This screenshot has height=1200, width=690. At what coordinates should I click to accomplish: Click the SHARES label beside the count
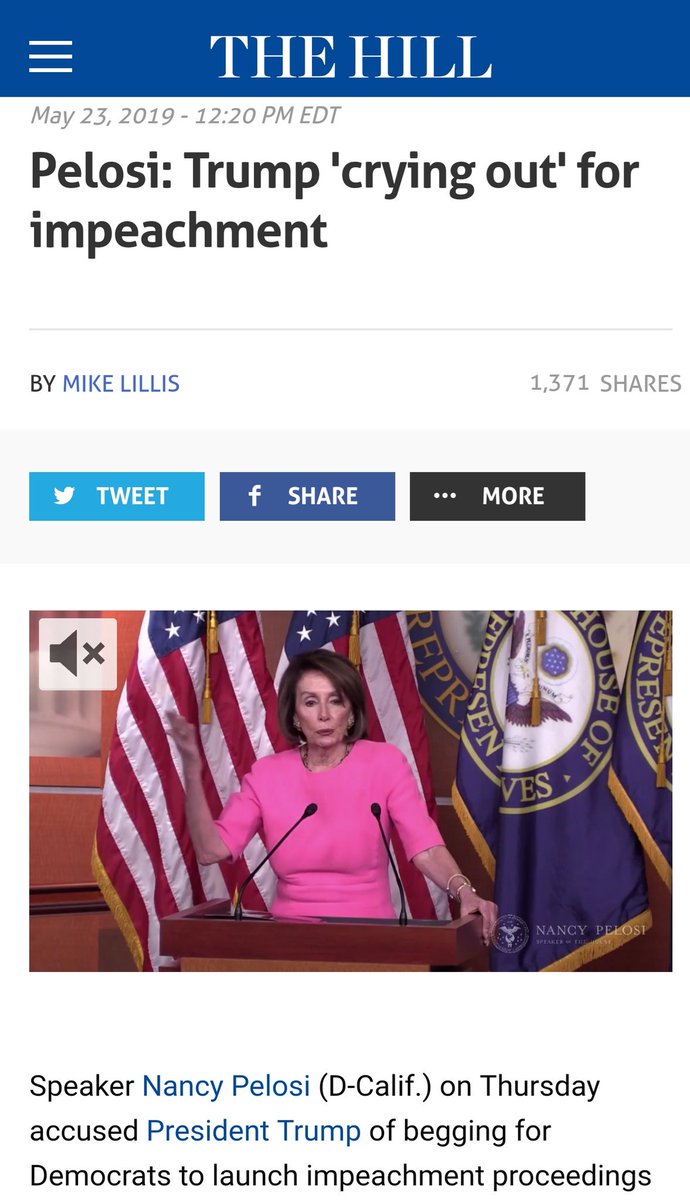pos(641,383)
